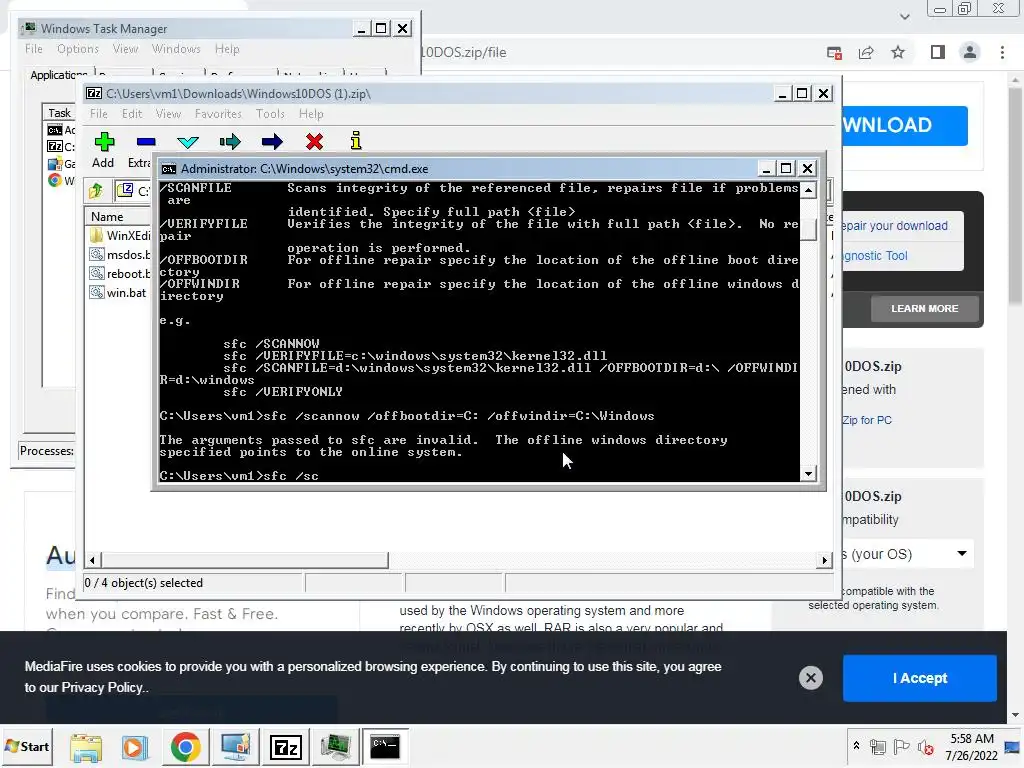Click the Repair your download link
This screenshot has height=768, width=1024.
coord(894,226)
